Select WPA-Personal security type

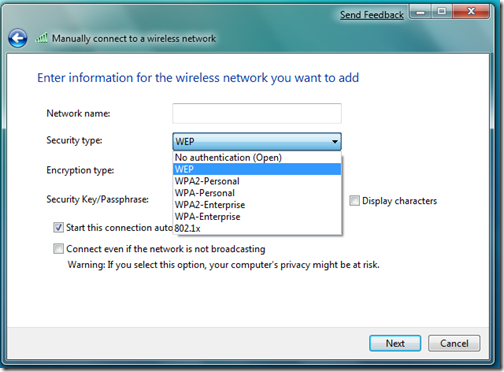click(x=257, y=193)
